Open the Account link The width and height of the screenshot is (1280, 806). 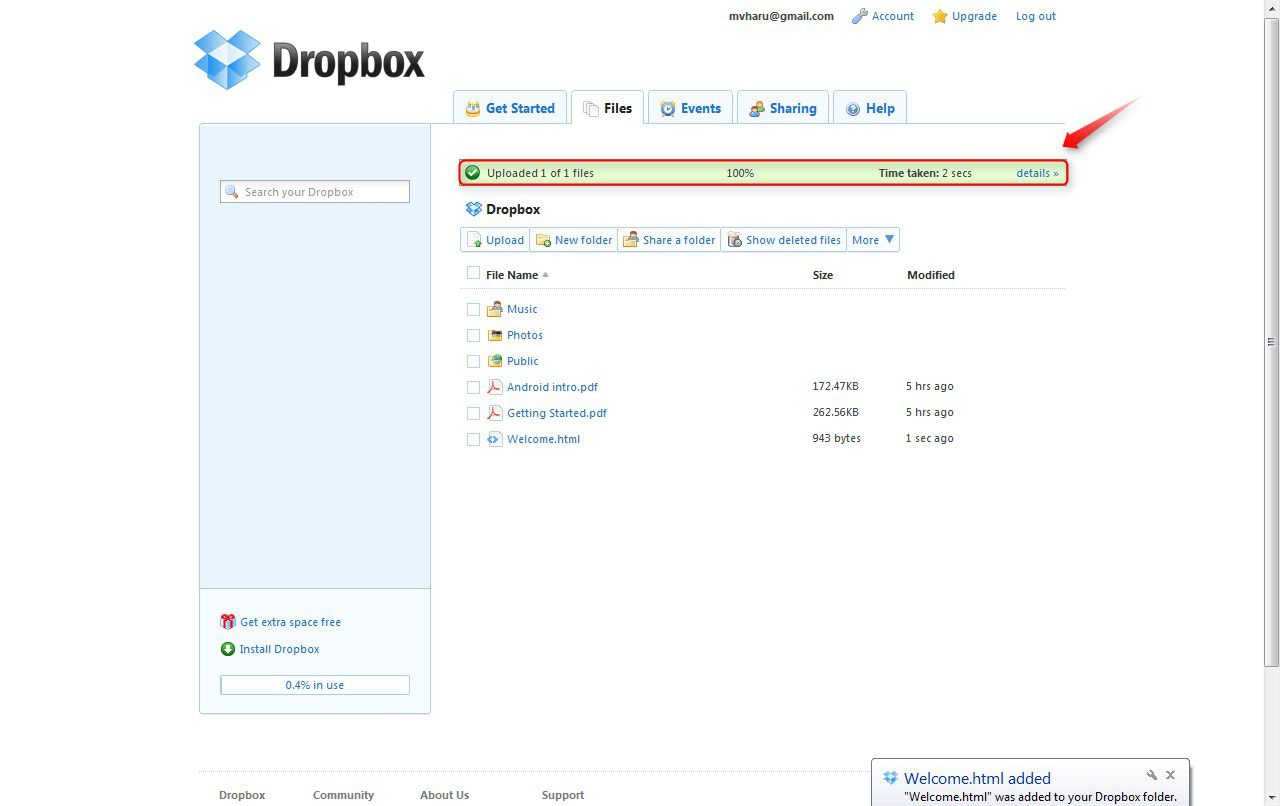893,16
